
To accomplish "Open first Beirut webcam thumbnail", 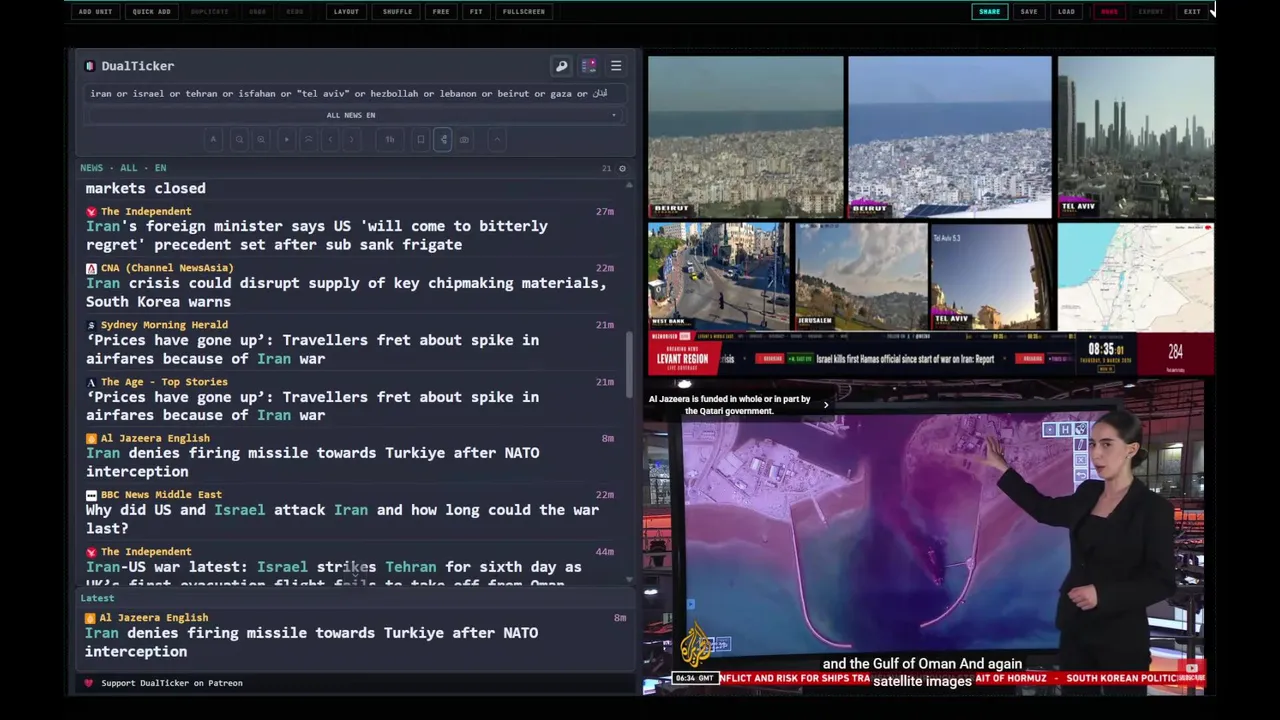I will tap(745, 137).
